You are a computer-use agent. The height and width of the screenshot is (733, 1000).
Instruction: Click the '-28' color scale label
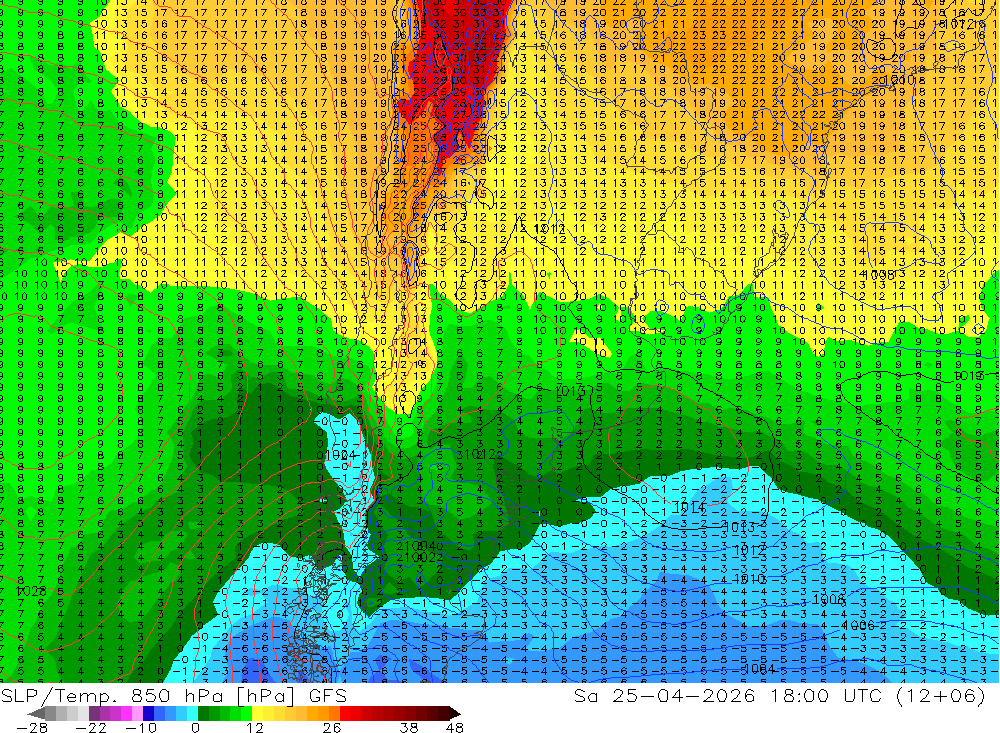(32, 727)
